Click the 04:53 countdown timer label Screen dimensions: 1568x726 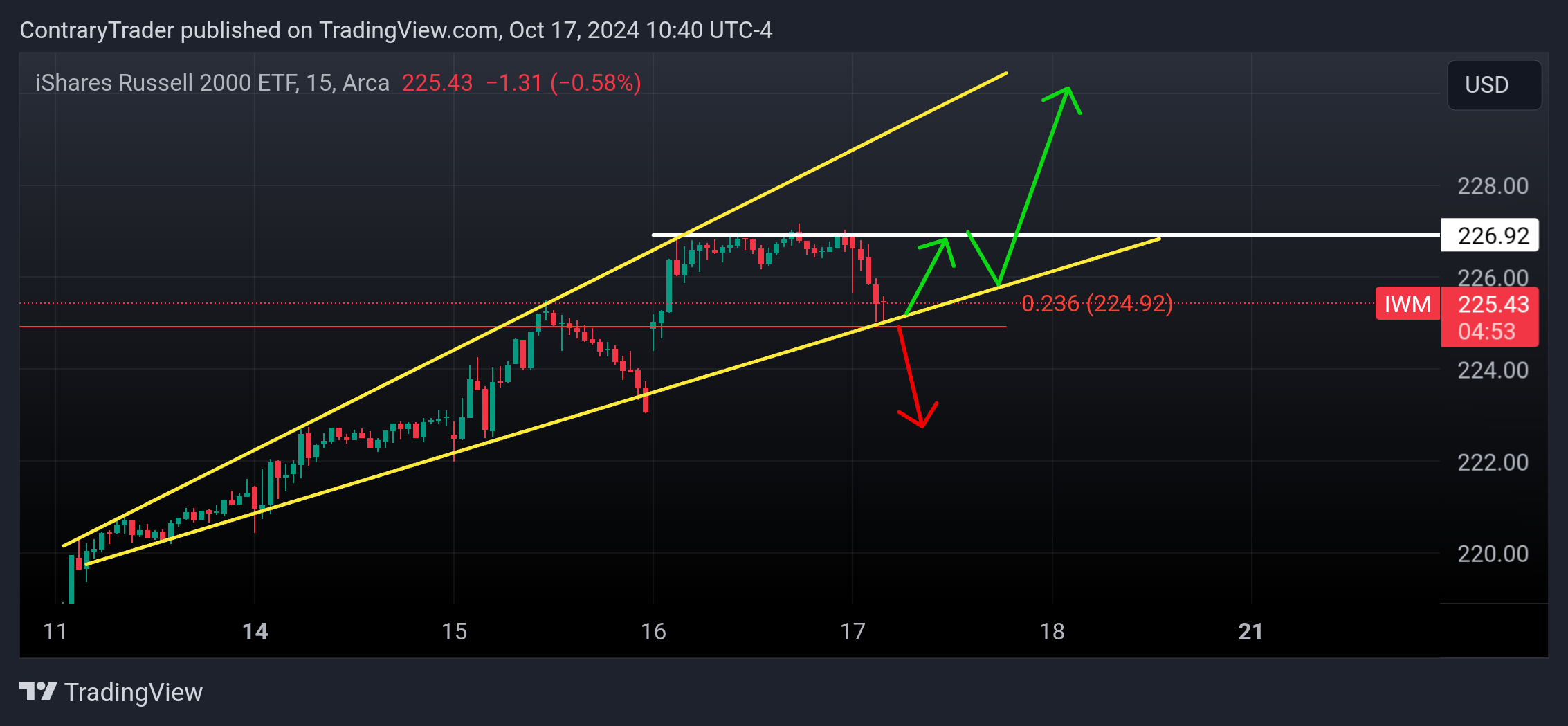[x=1487, y=332]
